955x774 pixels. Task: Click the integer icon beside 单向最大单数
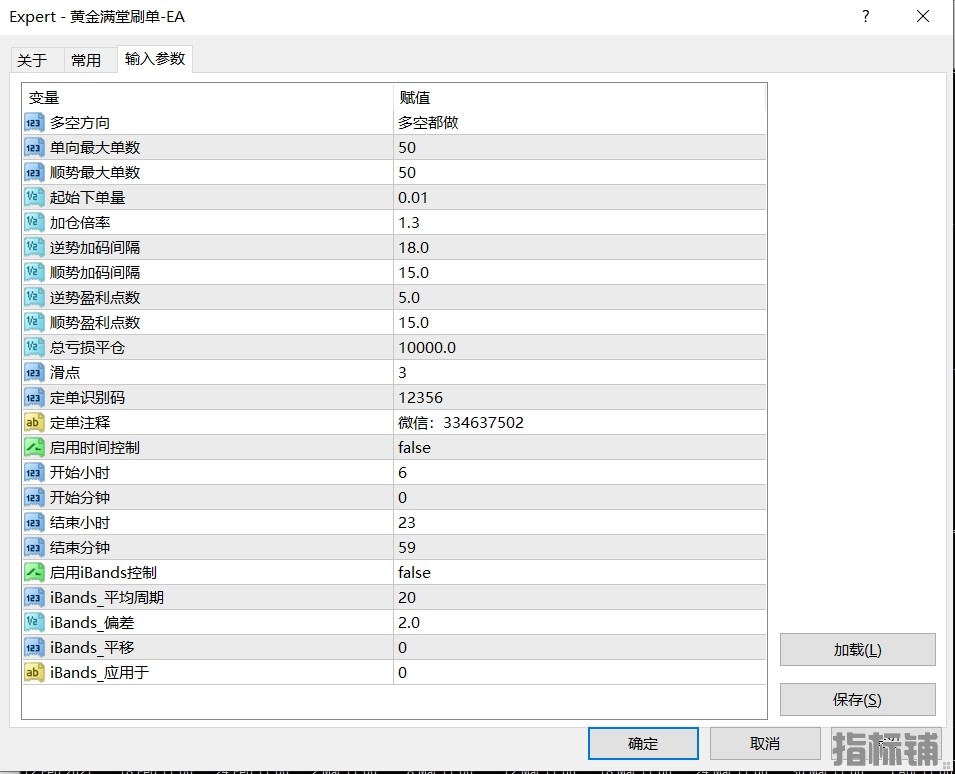pyautogui.click(x=34, y=147)
